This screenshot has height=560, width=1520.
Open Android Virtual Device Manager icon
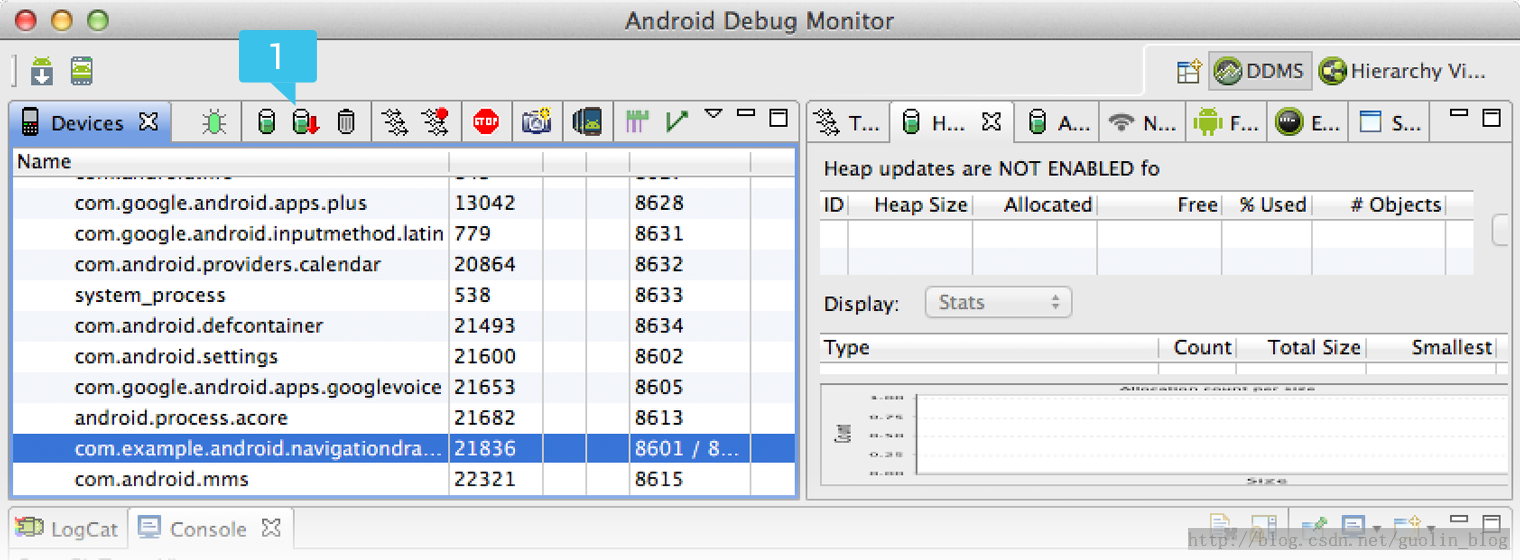[x=82, y=71]
